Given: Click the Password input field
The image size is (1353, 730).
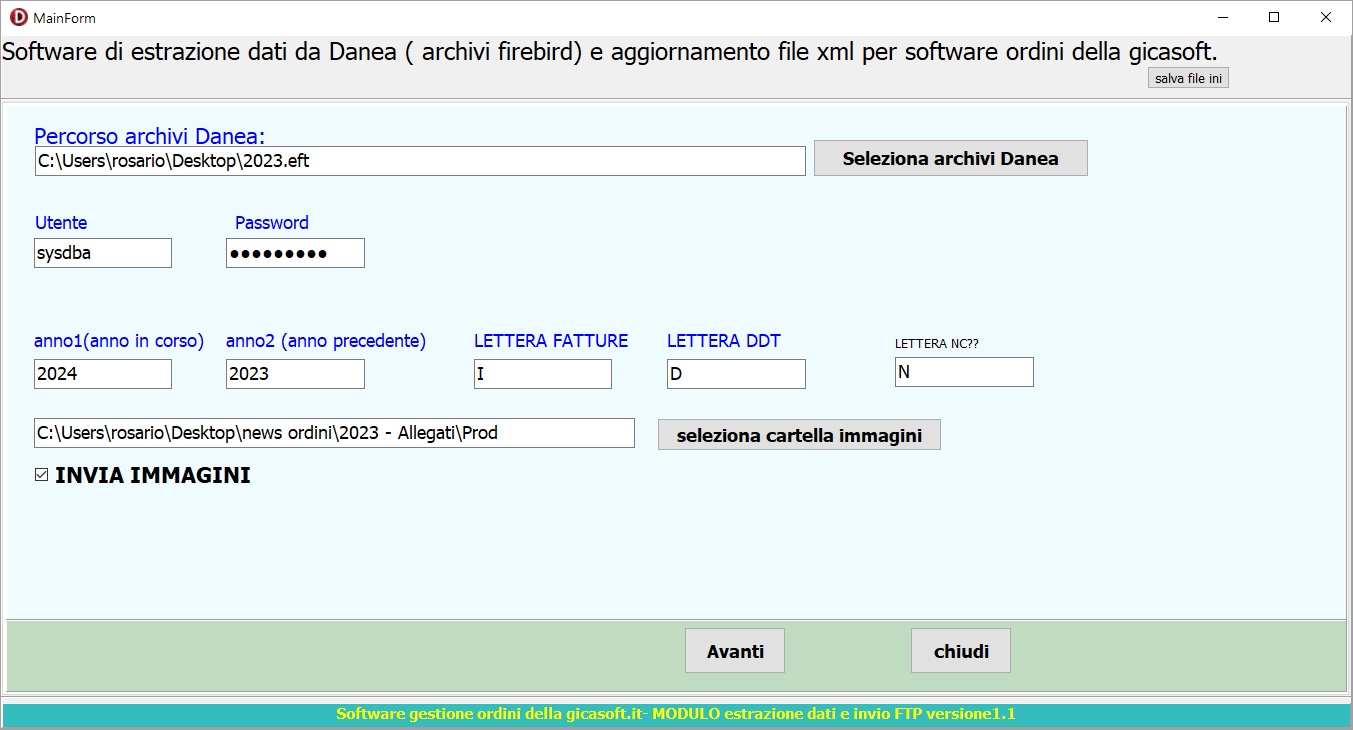Looking at the screenshot, I should [295, 253].
